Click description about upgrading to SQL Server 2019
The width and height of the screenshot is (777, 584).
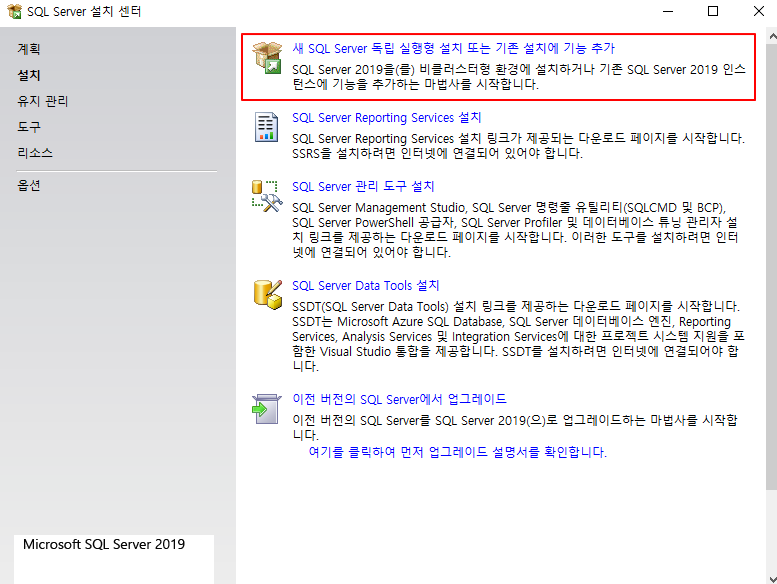pyautogui.click(x=515, y=427)
